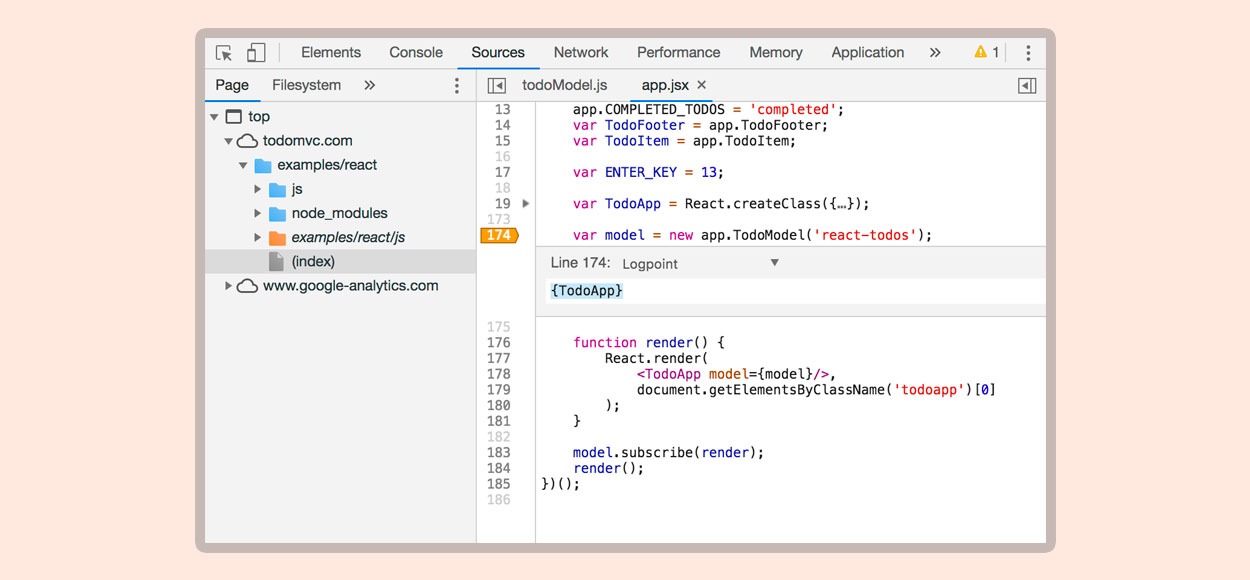
Task: Collapse the top frame tree arrow
Action: coord(214,117)
